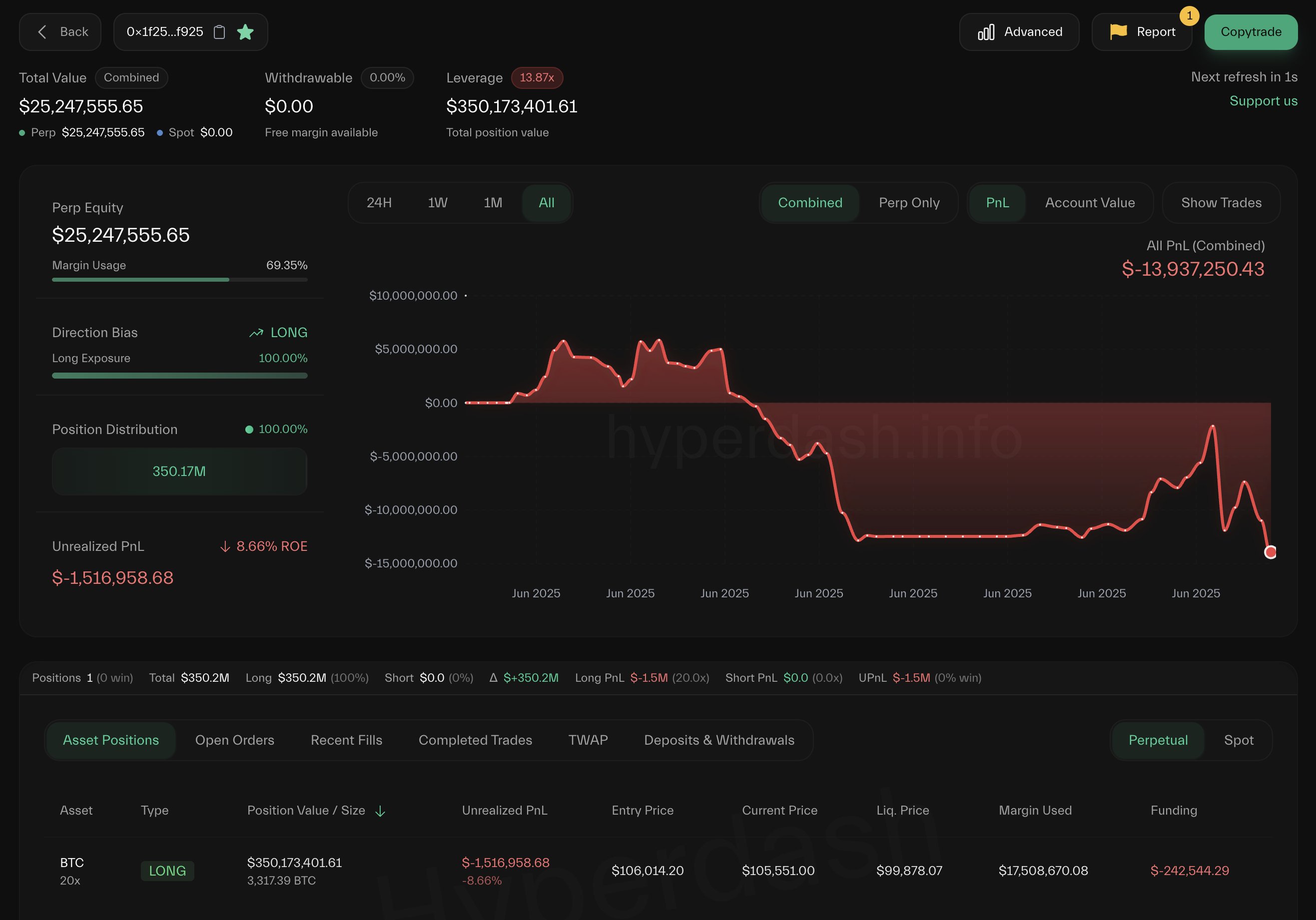Click the position value $350,173,401.61 in BTC row
This screenshot has height=920, width=1316.
[295, 863]
